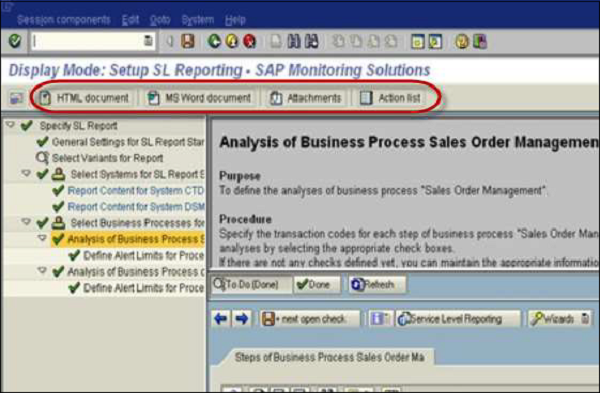Open the HTML document button
Viewport: 600px width, 393px height.
85,98
